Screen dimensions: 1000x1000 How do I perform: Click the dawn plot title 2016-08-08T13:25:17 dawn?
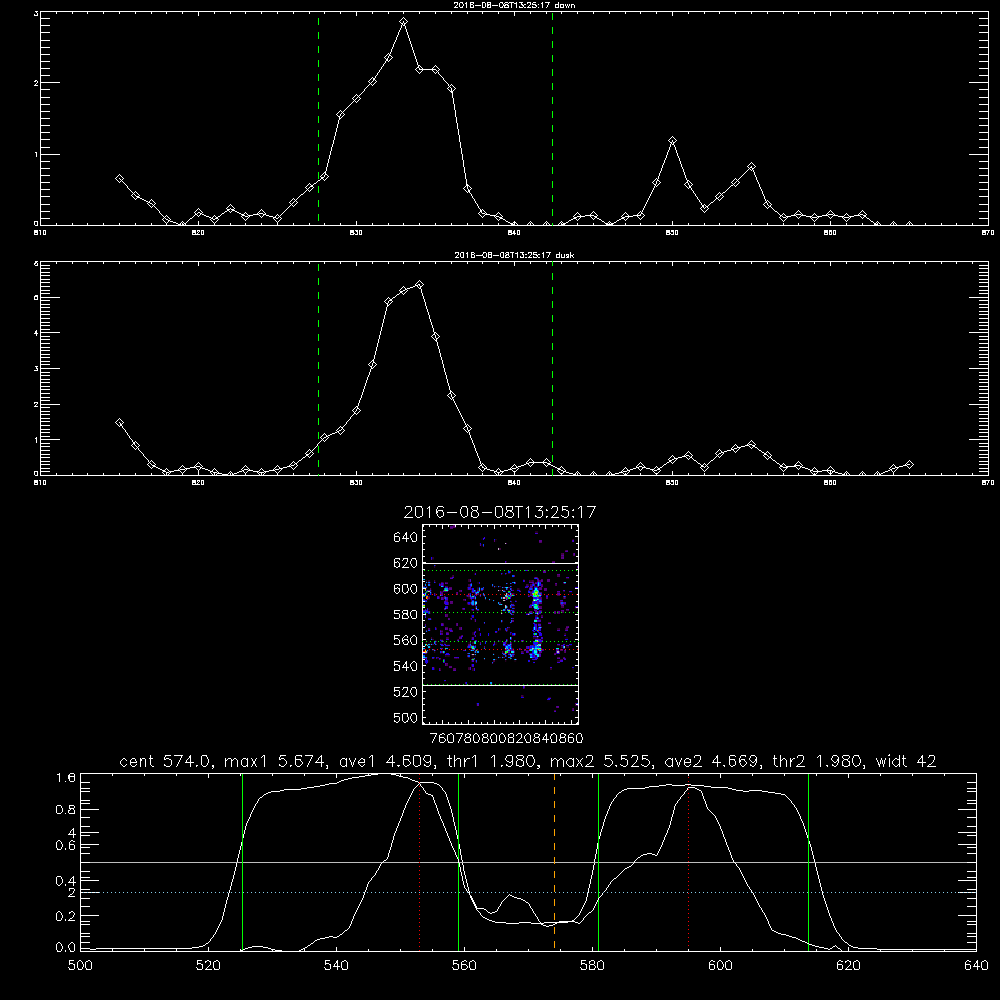(514, 5)
